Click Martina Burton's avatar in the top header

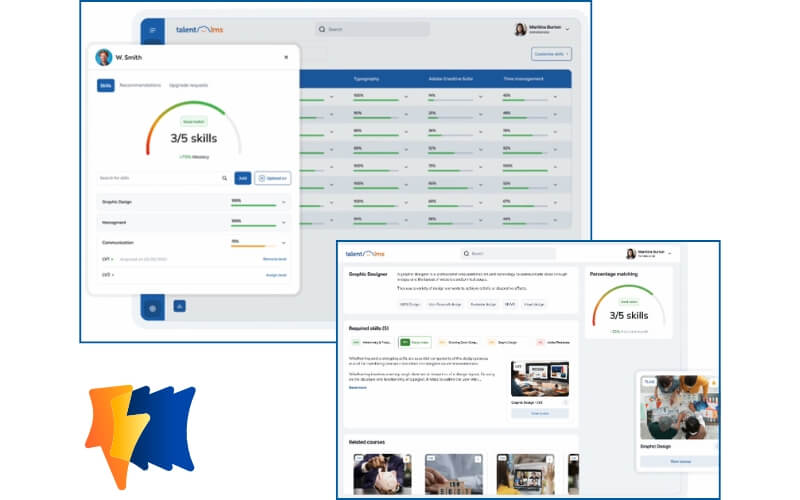tap(521, 30)
